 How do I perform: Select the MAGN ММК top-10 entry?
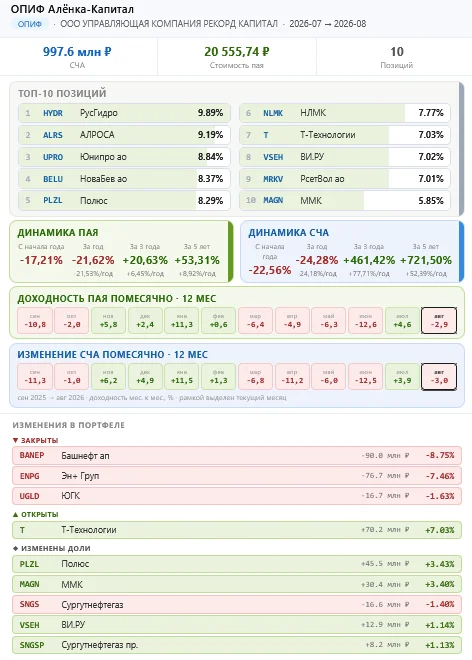(345, 200)
